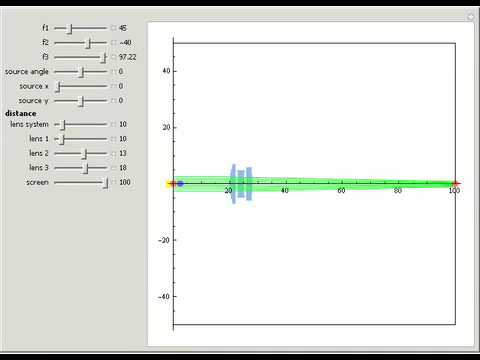This screenshot has height=360, width=480.
Task: Click the f2 value -40
Action: pos(125,43)
